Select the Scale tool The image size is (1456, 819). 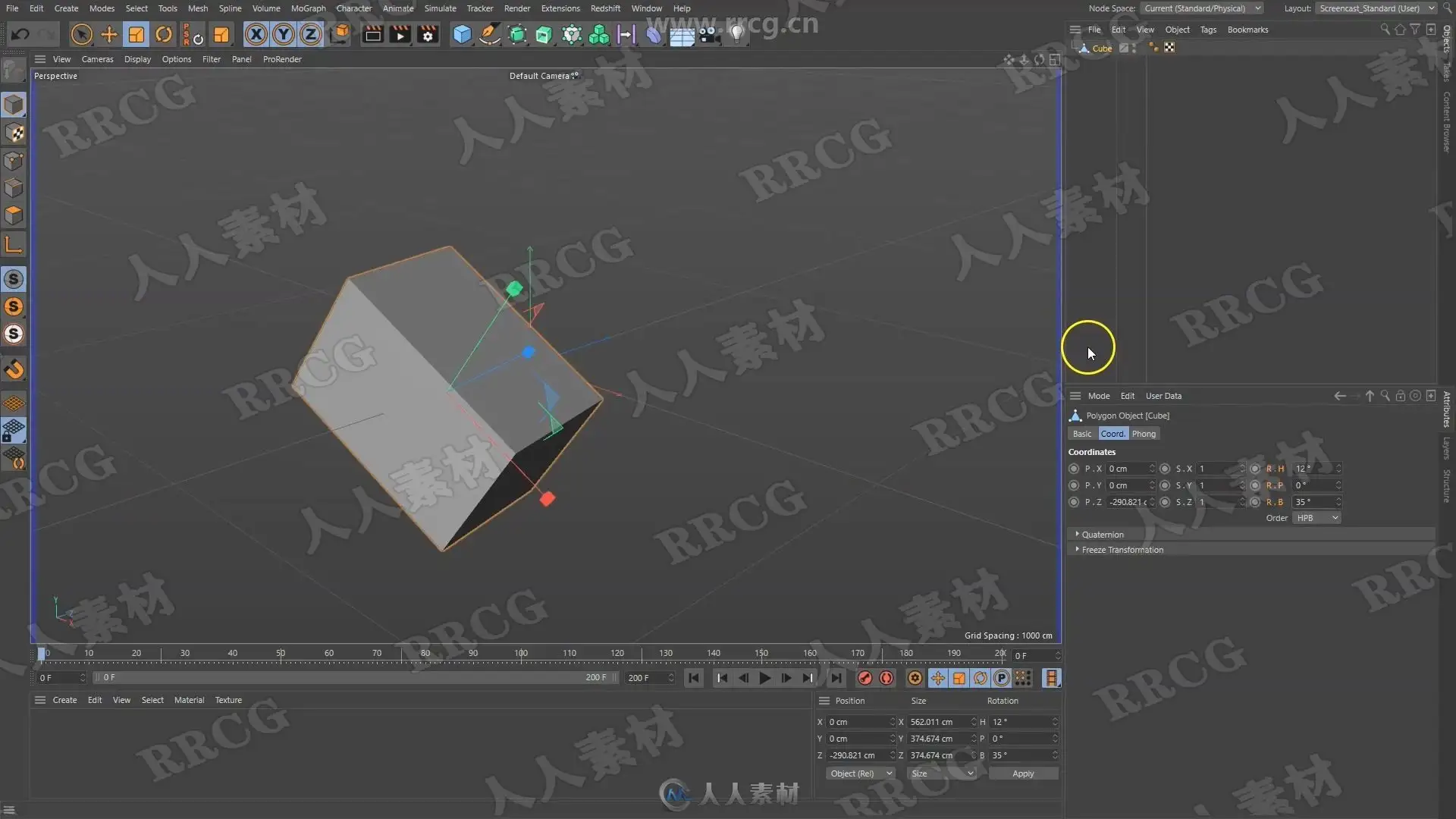pyautogui.click(x=136, y=34)
